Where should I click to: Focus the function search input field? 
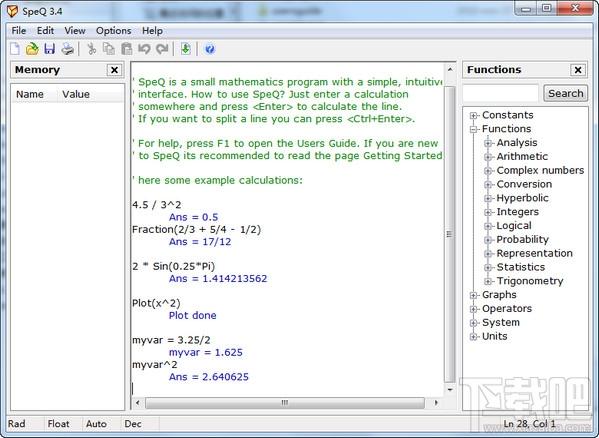500,94
